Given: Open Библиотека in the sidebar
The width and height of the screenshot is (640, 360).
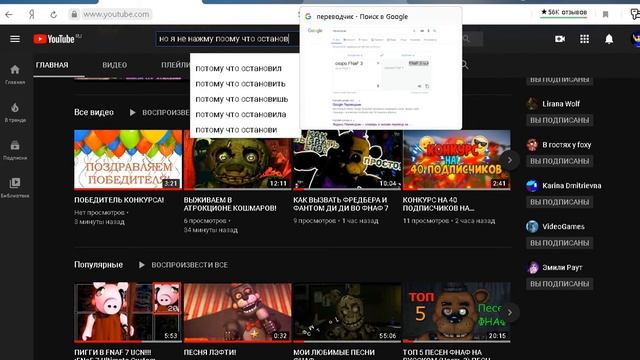Looking at the screenshot, I should (x=15, y=188).
